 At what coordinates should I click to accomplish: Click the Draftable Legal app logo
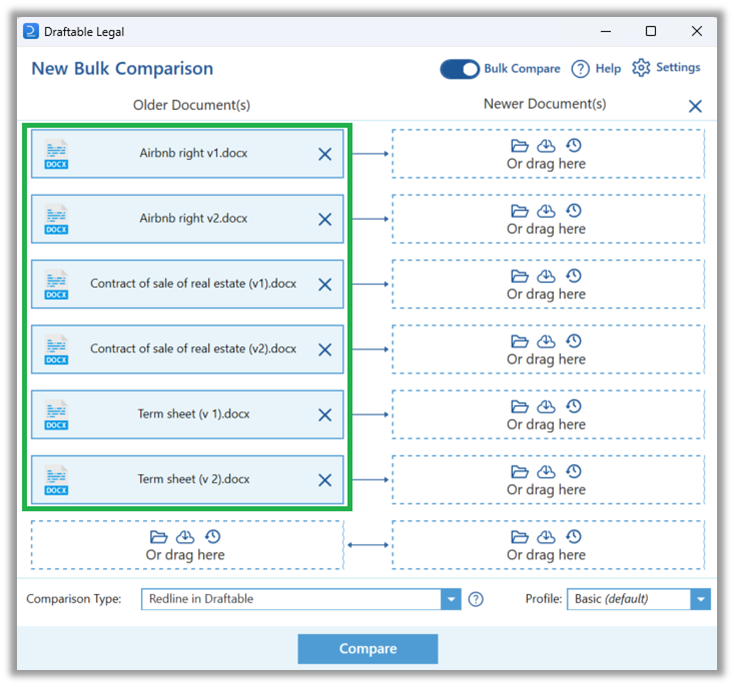tap(31, 31)
